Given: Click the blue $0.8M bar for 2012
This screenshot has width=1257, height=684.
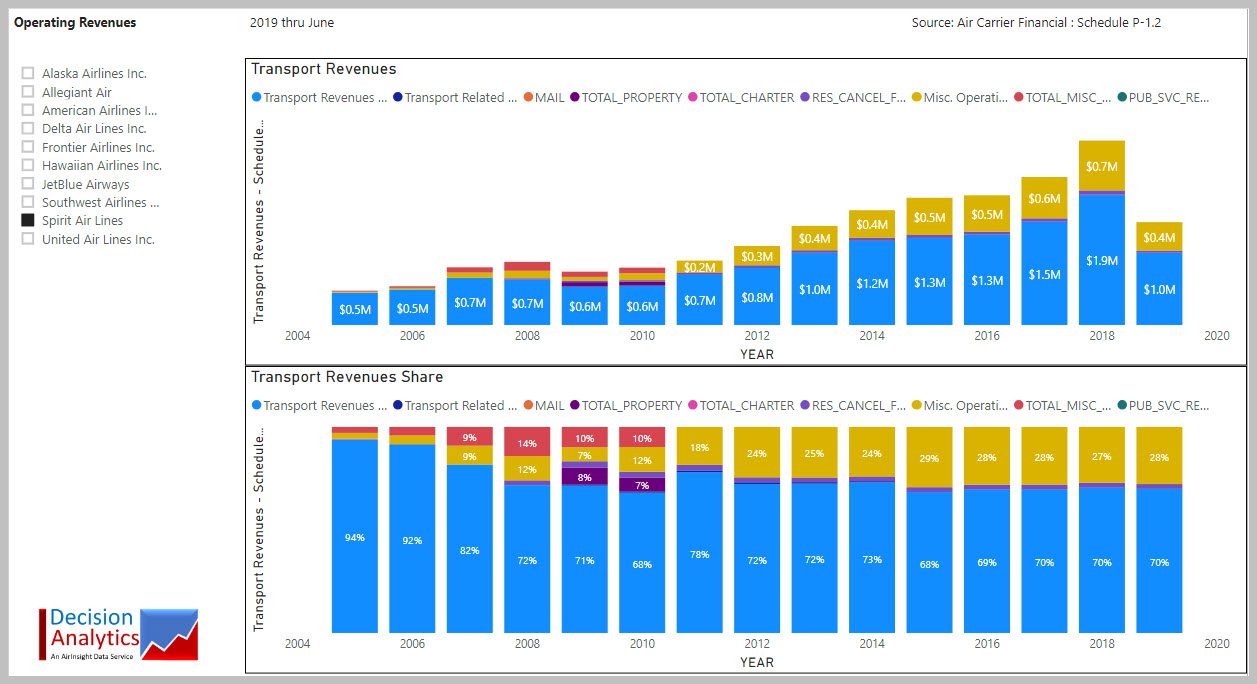Looking at the screenshot, I should point(757,296).
